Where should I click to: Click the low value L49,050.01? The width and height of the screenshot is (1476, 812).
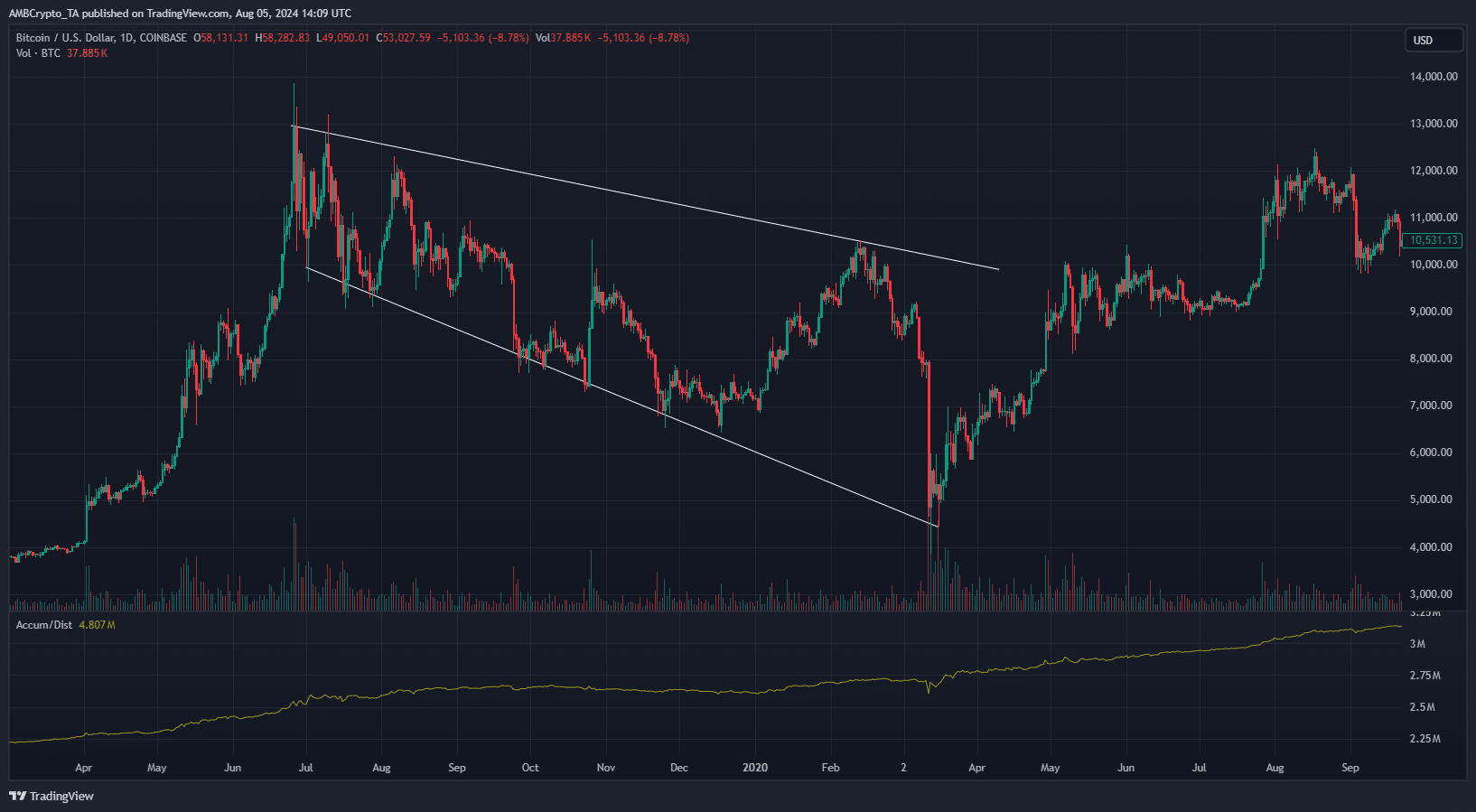pyautogui.click(x=343, y=38)
